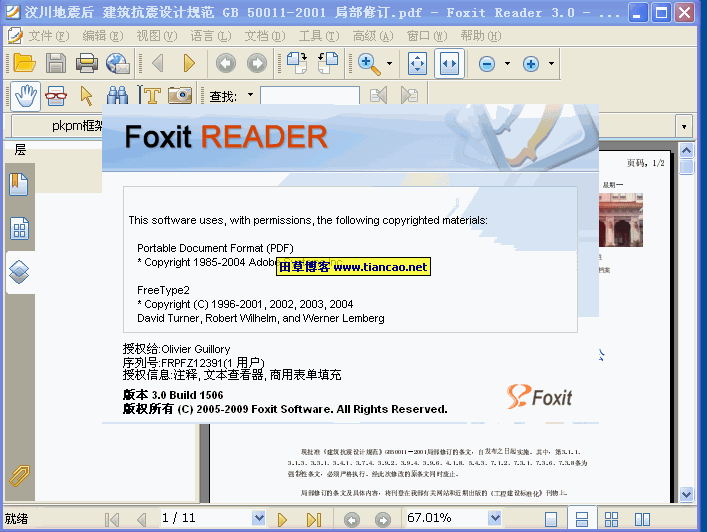The height and width of the screenshot is (532, 707).
Task: Open the 文件(F) menu
Action: pos(49,36)
